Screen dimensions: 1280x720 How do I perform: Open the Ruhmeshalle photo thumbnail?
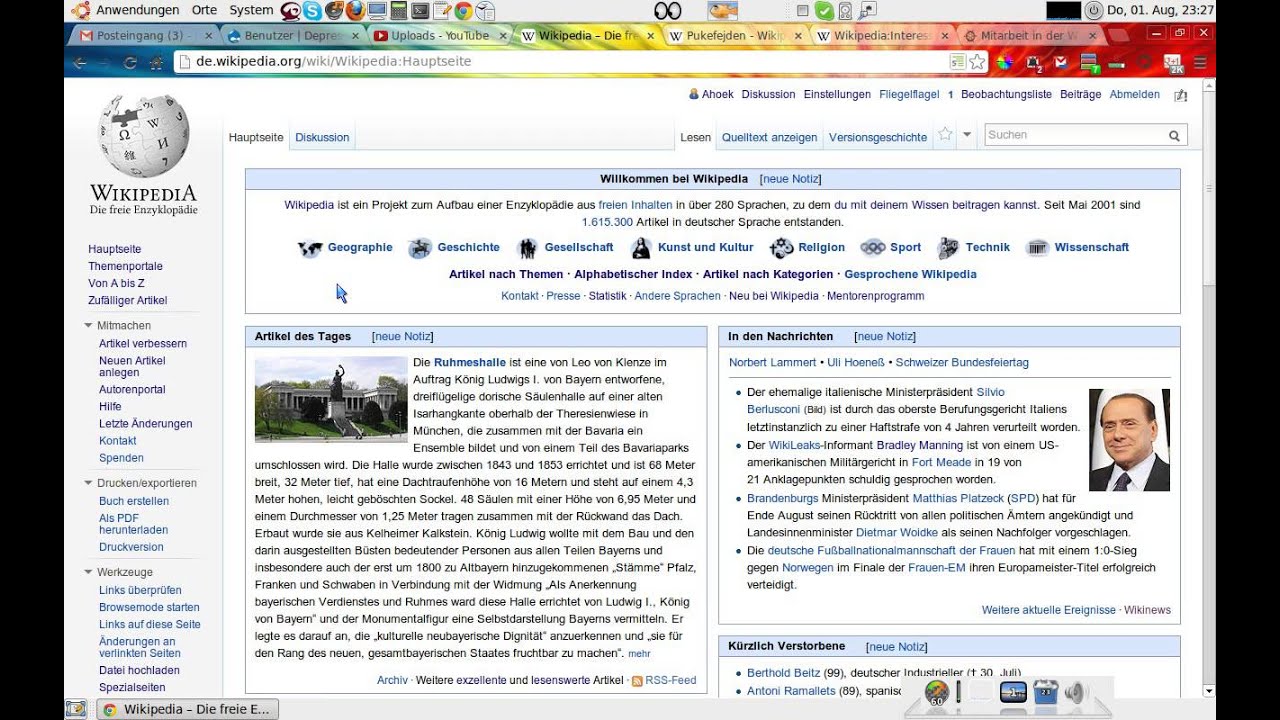click(331, 399)
